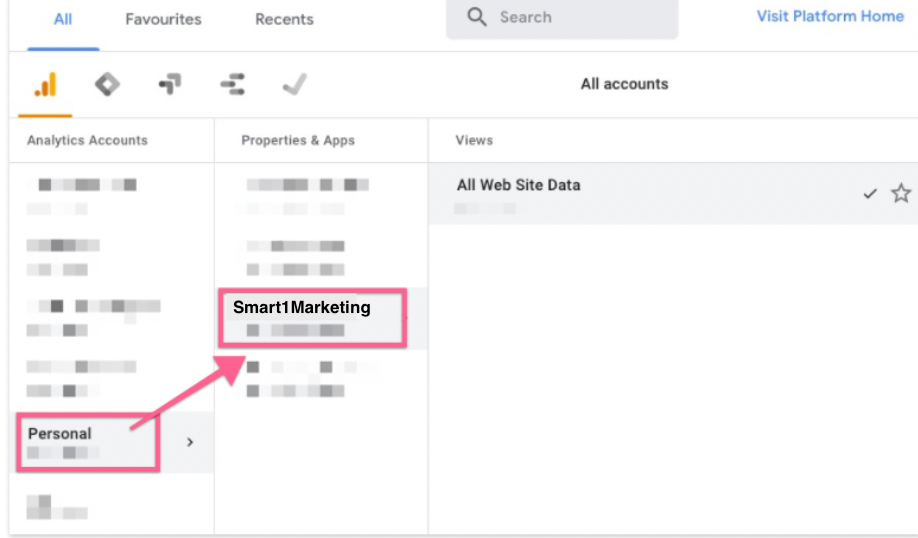
Task: Focus the Search input field
Action: pos(580,18)
